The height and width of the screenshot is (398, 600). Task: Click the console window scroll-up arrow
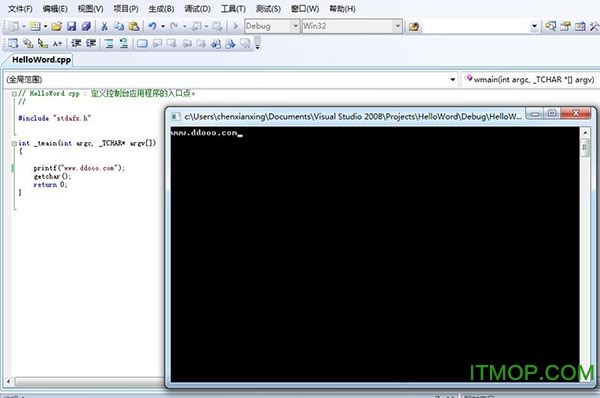585,133
